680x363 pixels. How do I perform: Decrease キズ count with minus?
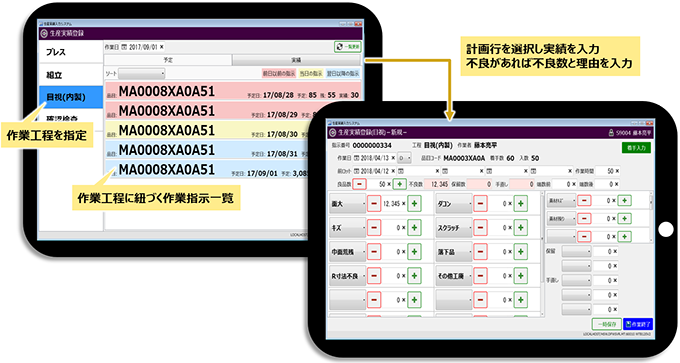tap(374, 228)
